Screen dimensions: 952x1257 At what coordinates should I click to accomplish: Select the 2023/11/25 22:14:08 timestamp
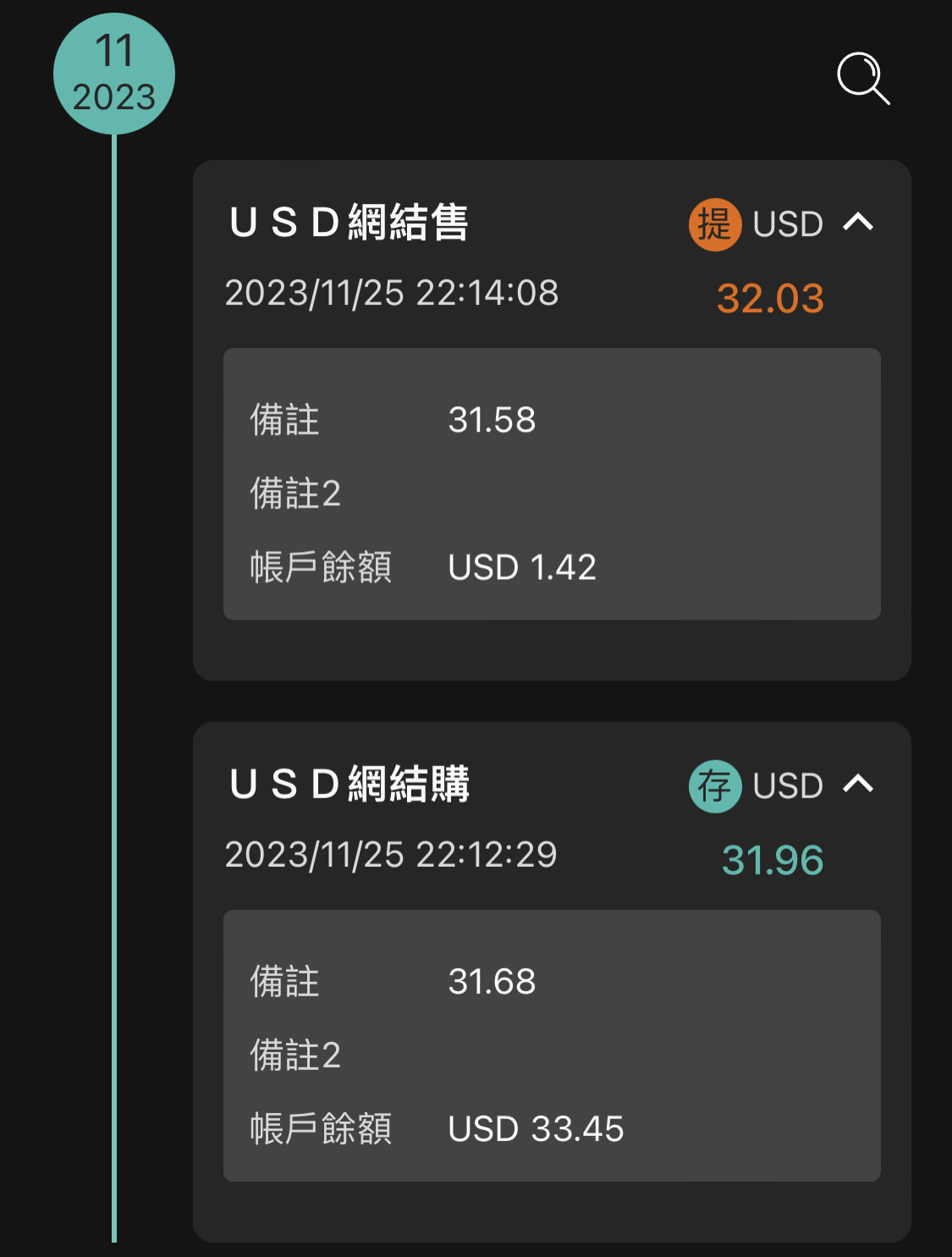[x=392, y=293]
